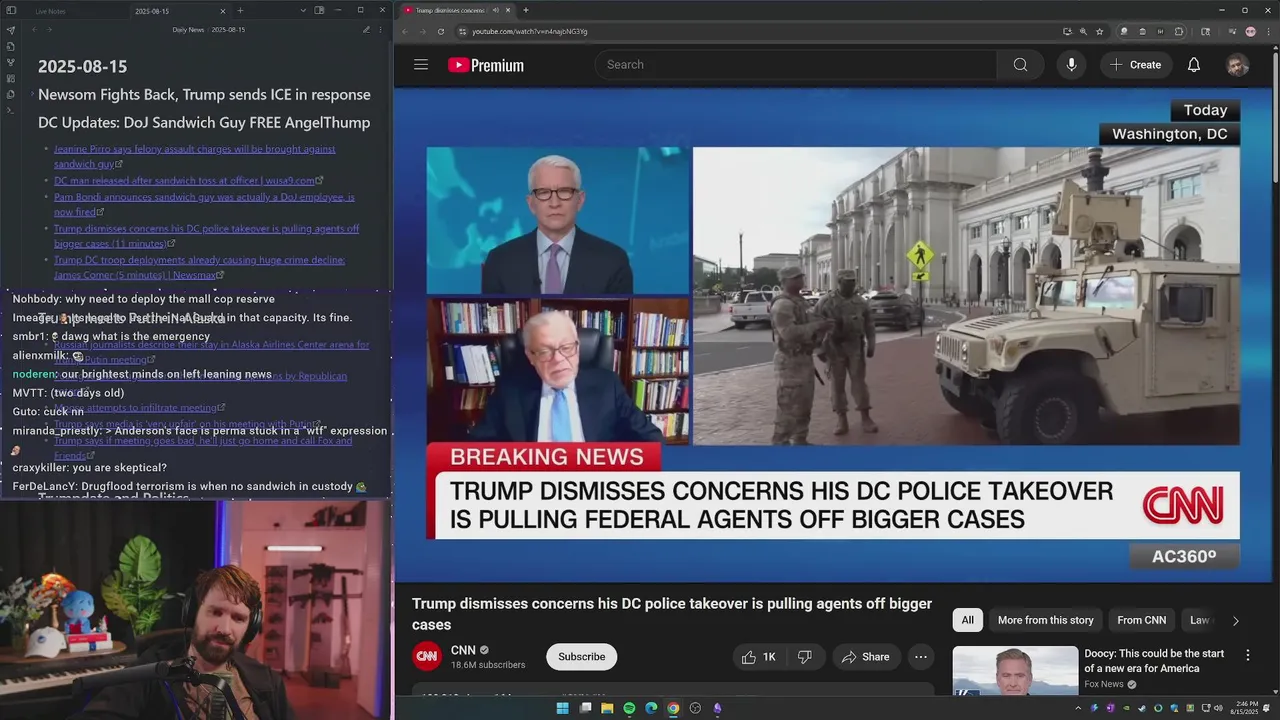
Task: Toggle edit mode with the pencil icon
Action: coord(366,30)
